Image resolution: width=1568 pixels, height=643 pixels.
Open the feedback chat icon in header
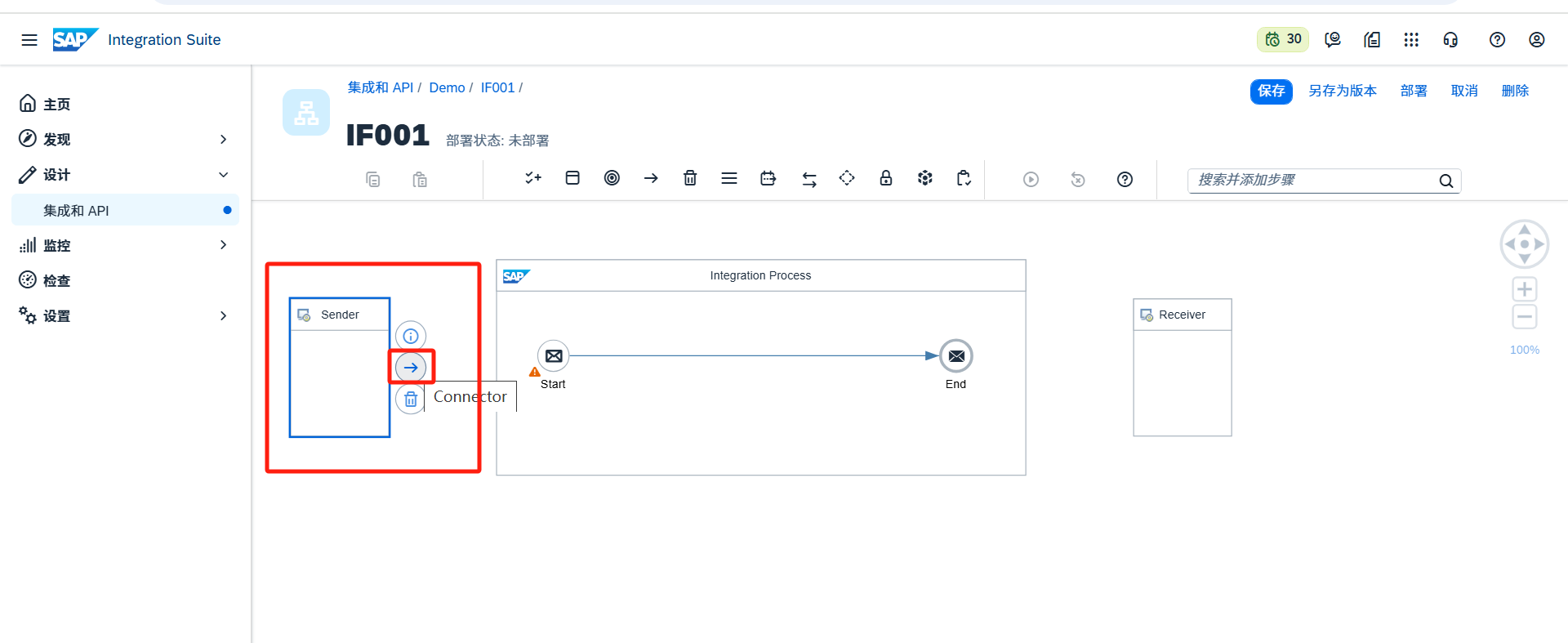1333,40
